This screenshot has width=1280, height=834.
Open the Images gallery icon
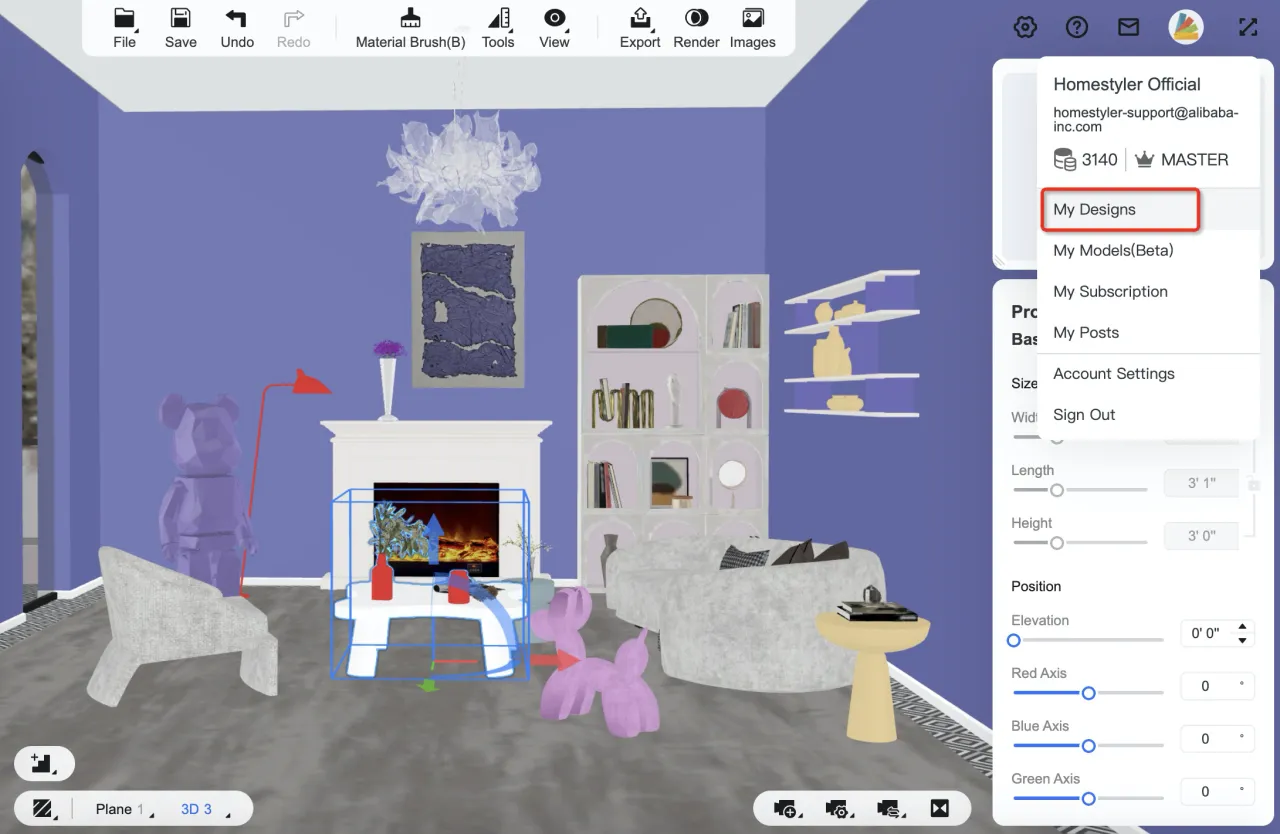coord(752,27)
